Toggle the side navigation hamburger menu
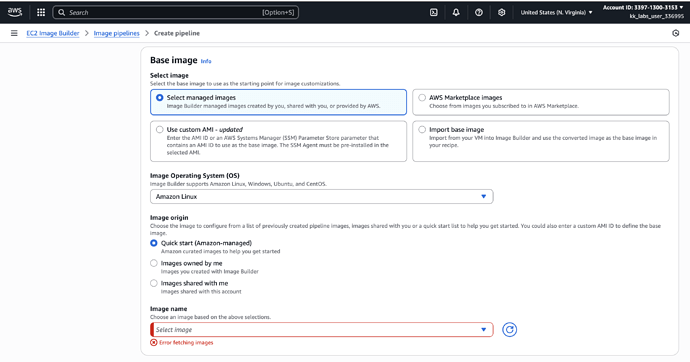 14,33
